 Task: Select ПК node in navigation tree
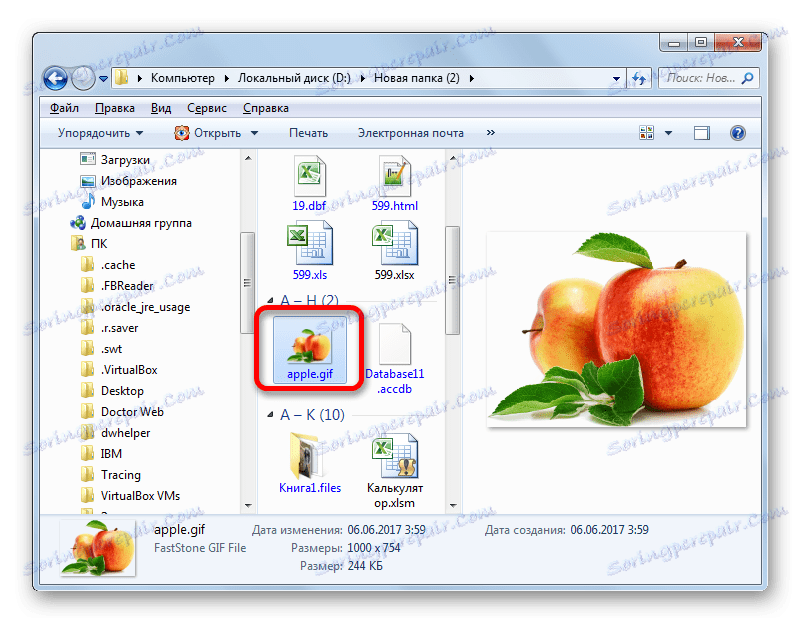[x=99, y=244]
